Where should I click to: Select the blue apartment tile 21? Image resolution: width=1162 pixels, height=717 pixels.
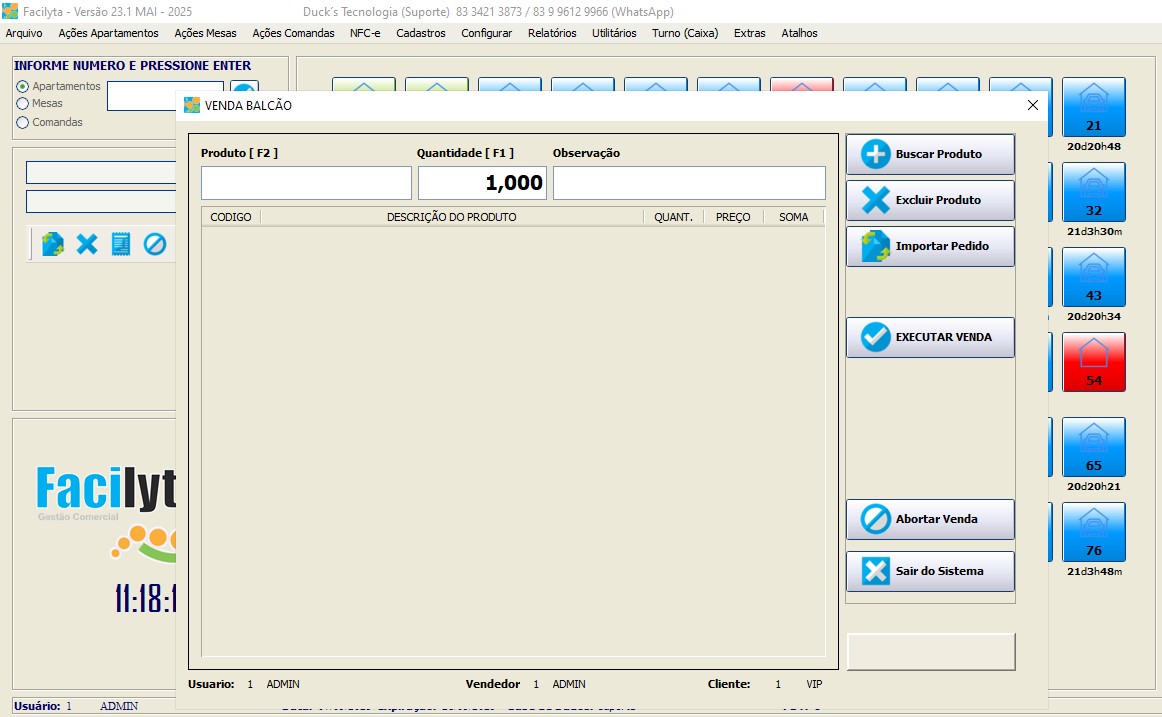coord(1093,107)
